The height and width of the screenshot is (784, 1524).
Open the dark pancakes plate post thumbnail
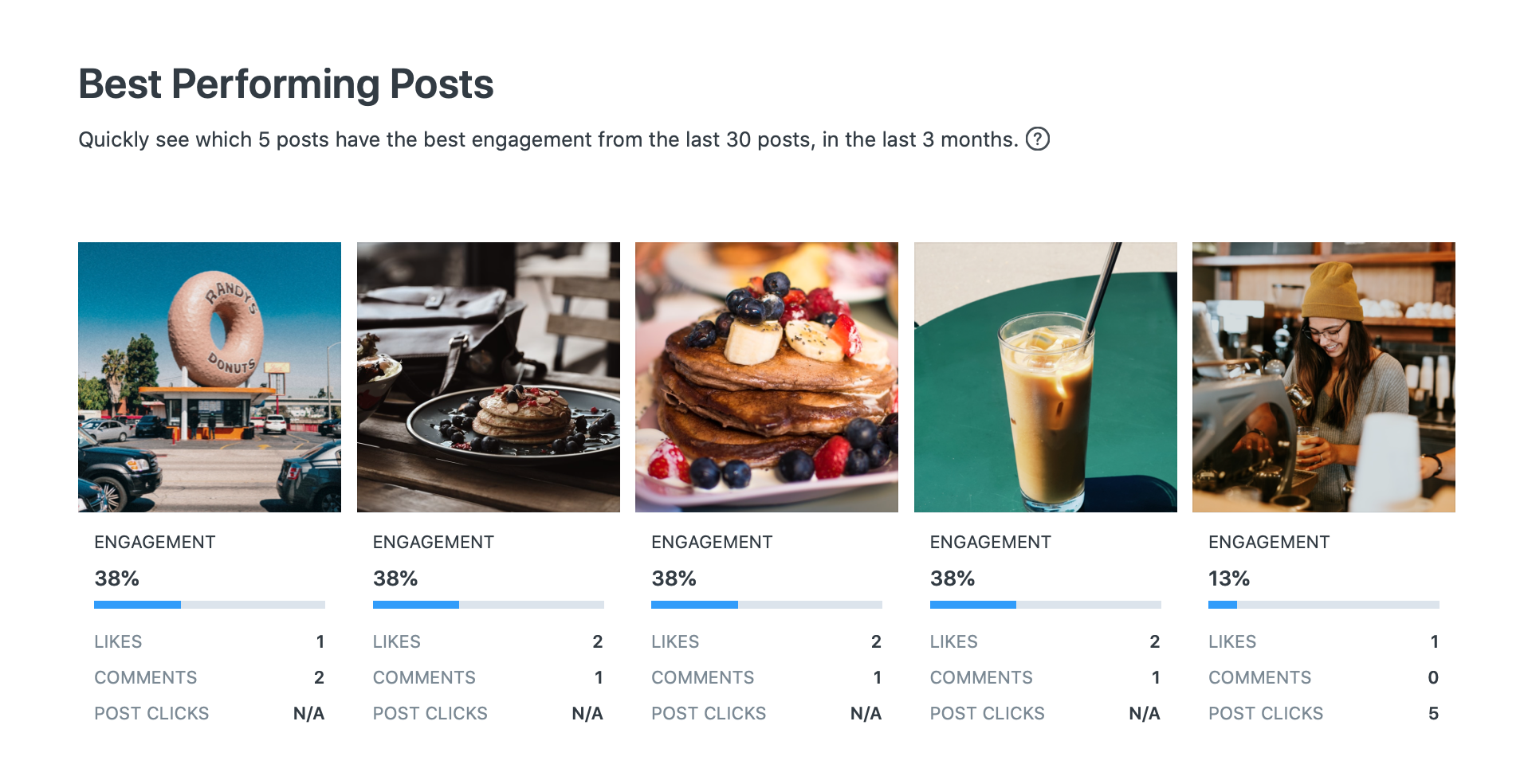tap(488, 377)
